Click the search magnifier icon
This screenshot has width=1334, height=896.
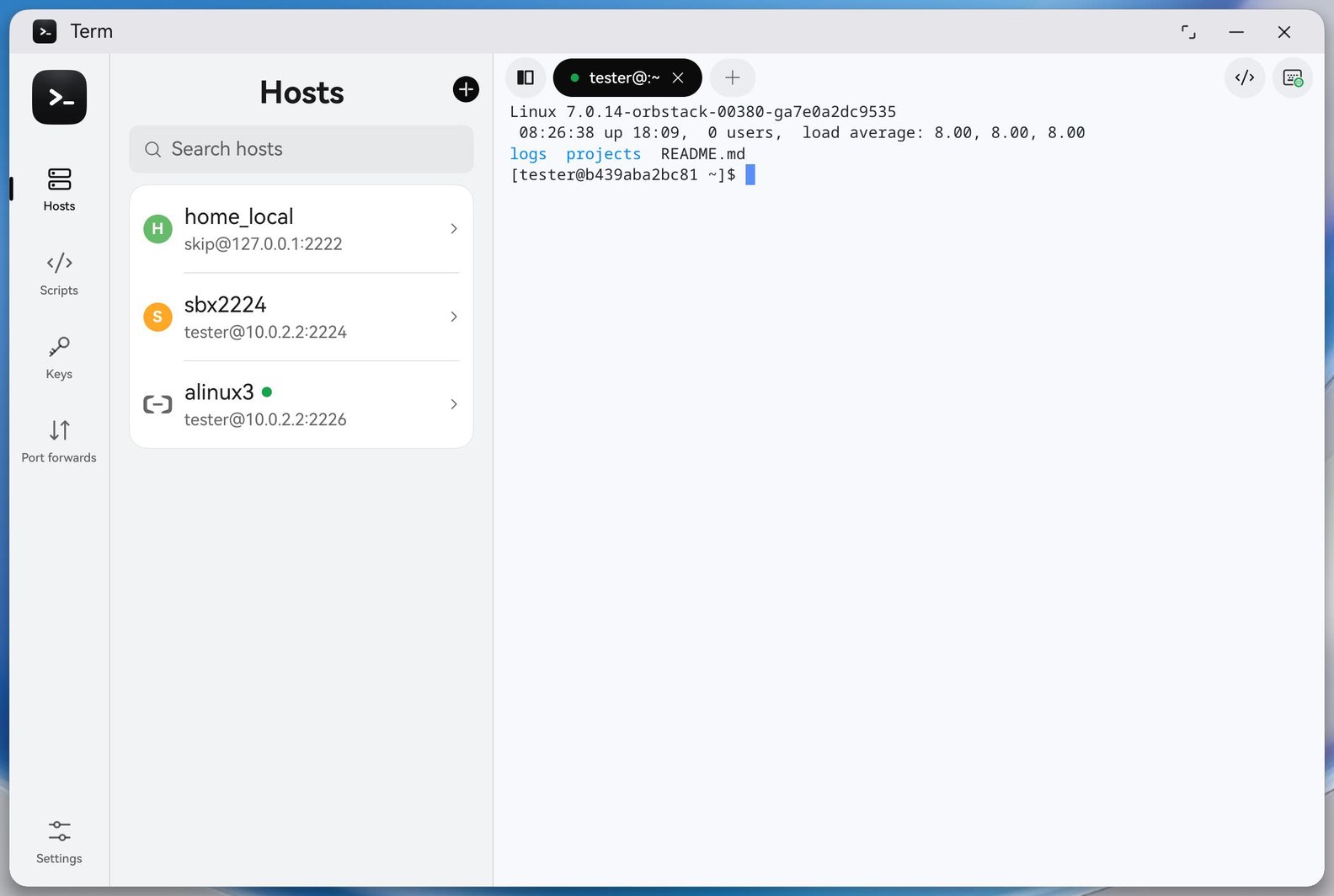pos(152,150)
